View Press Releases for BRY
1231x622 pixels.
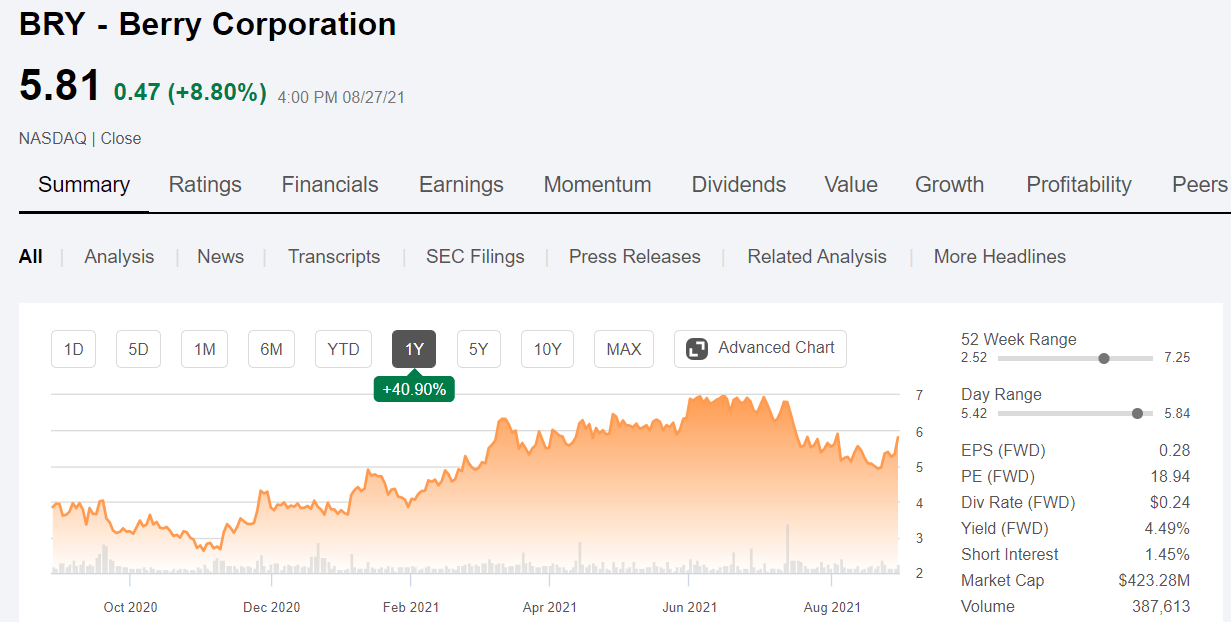pyautogui.click(x=634, y=256)
